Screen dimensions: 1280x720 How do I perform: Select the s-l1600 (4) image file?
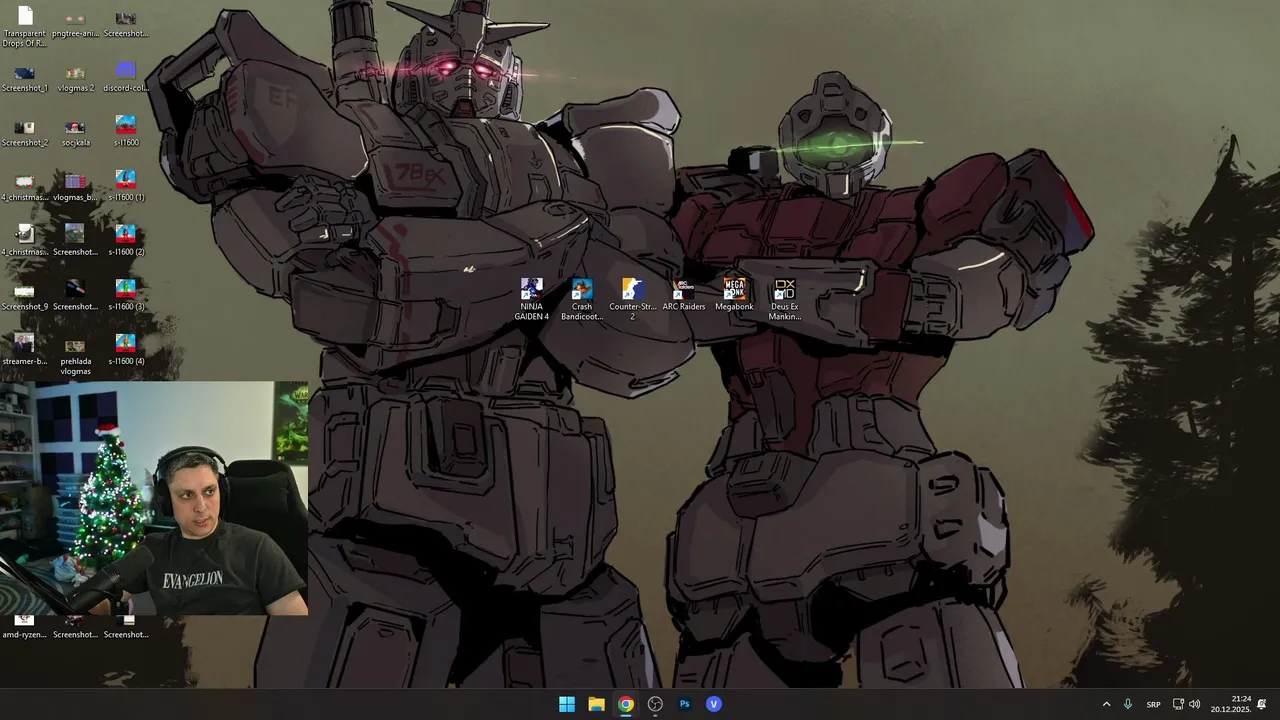coord(126,350)
